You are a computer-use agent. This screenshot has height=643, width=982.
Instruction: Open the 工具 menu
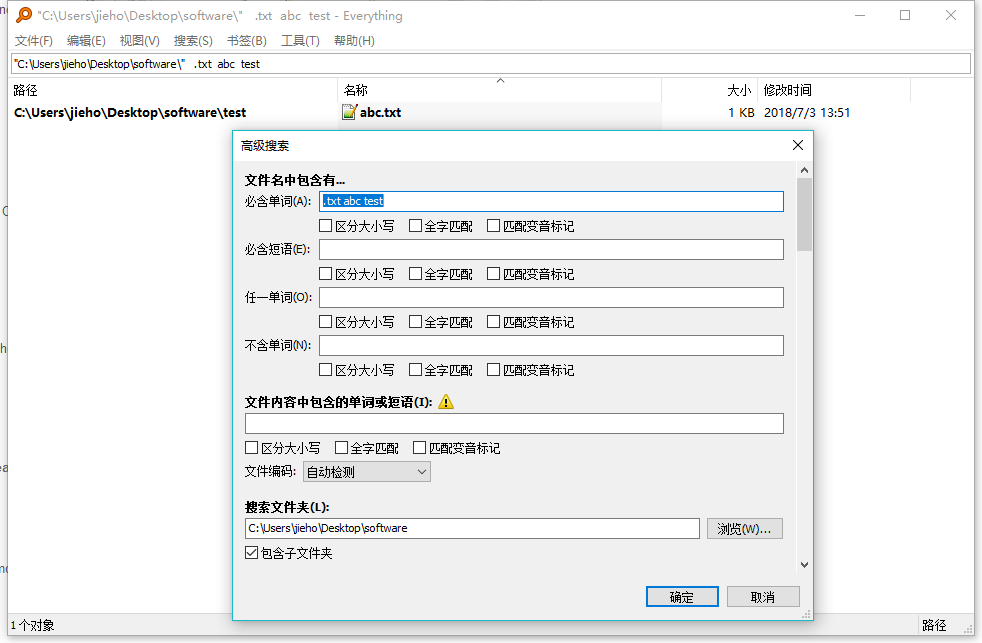click(x=299, y=40)
